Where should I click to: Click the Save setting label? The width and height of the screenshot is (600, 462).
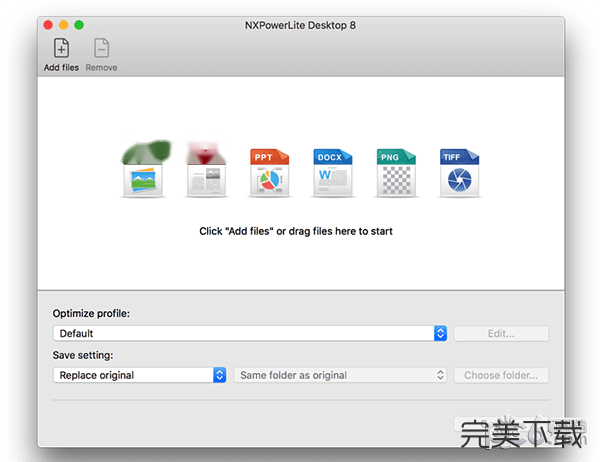(x=83, y=355)
